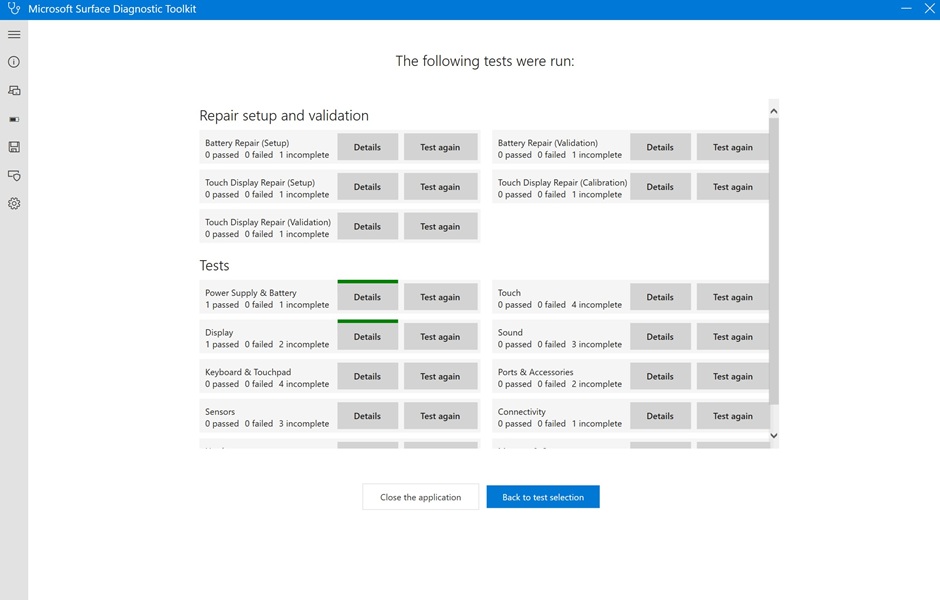Screen dimensions: 940x600
Task: Run the Sensors test again
Action: tap(441, 415)
